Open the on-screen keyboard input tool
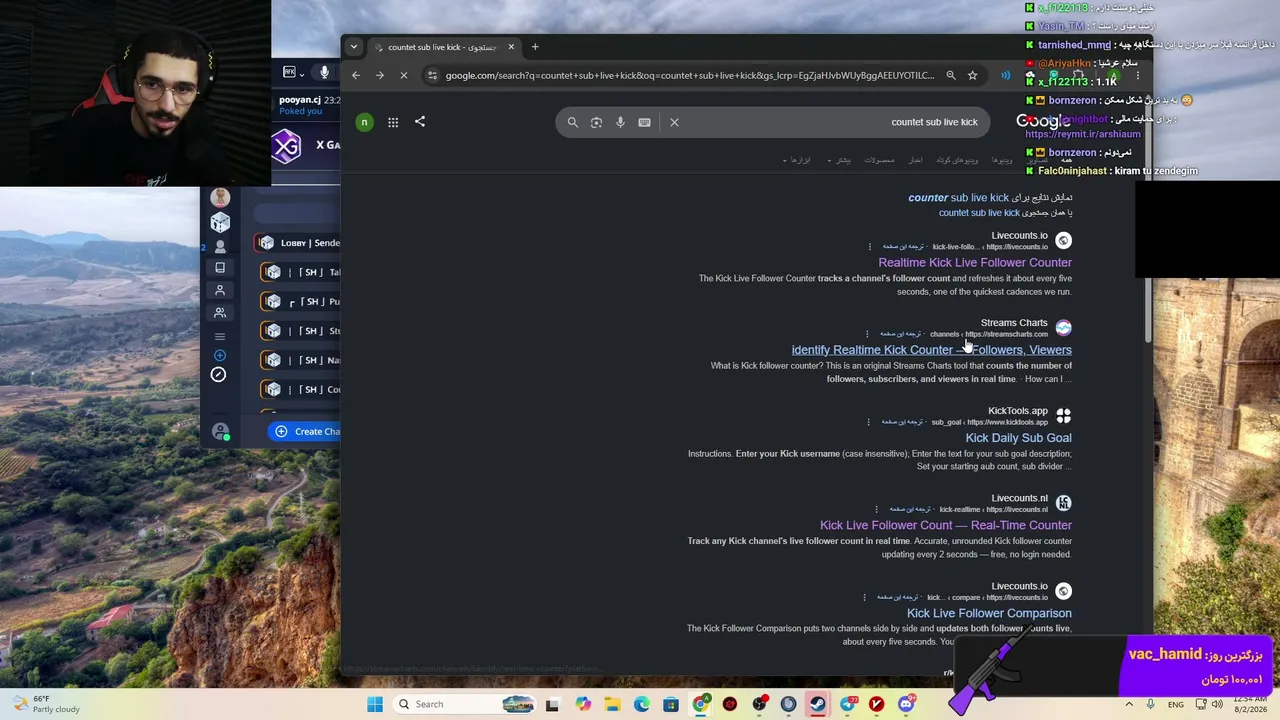 644,122
